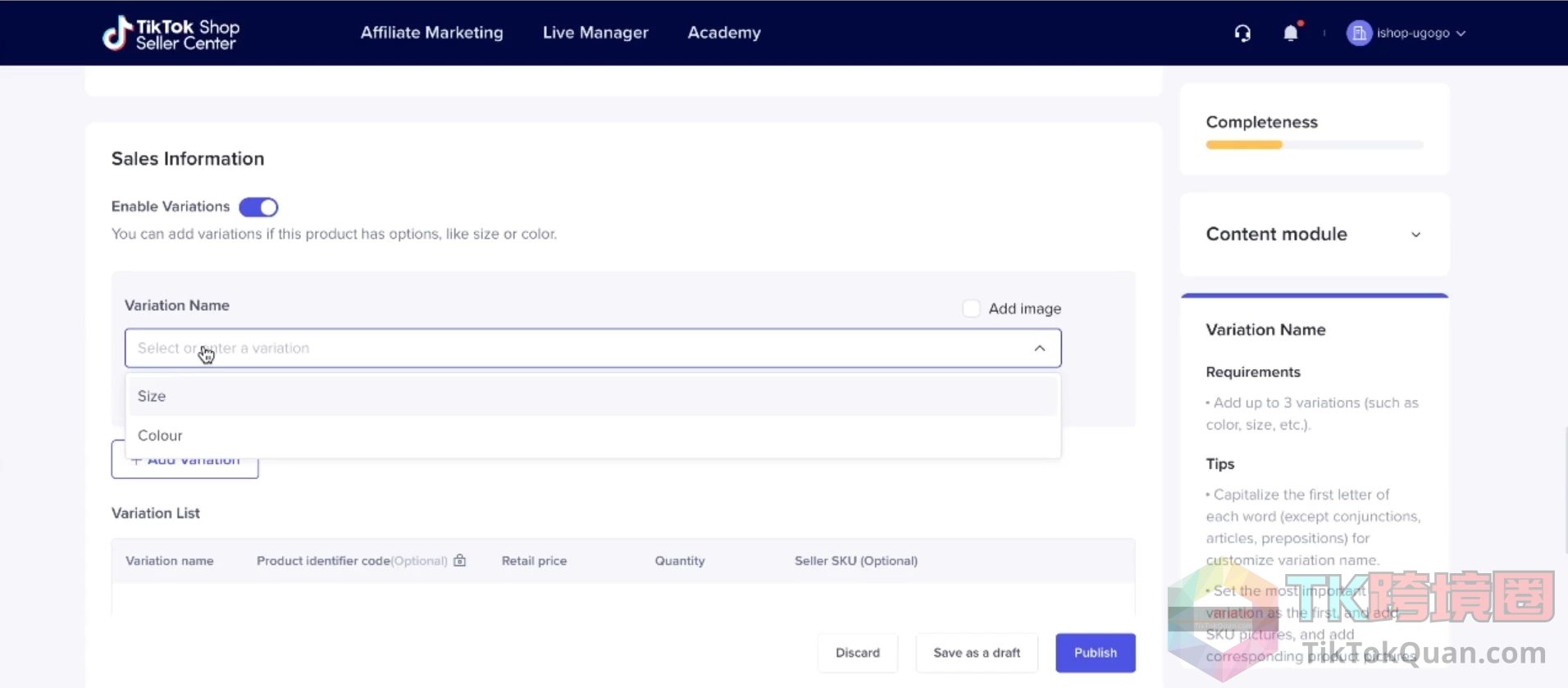
Task: Toggle the Enable Variations switch
Action: click(x=258, y=207)
